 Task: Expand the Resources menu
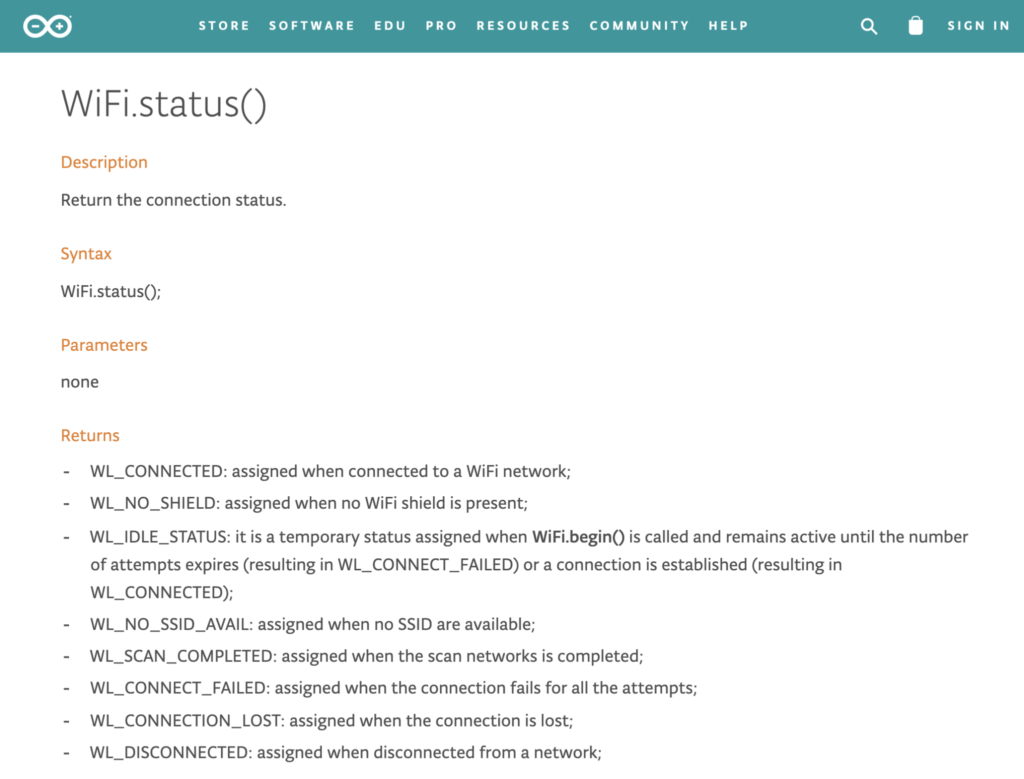(523, 26)
